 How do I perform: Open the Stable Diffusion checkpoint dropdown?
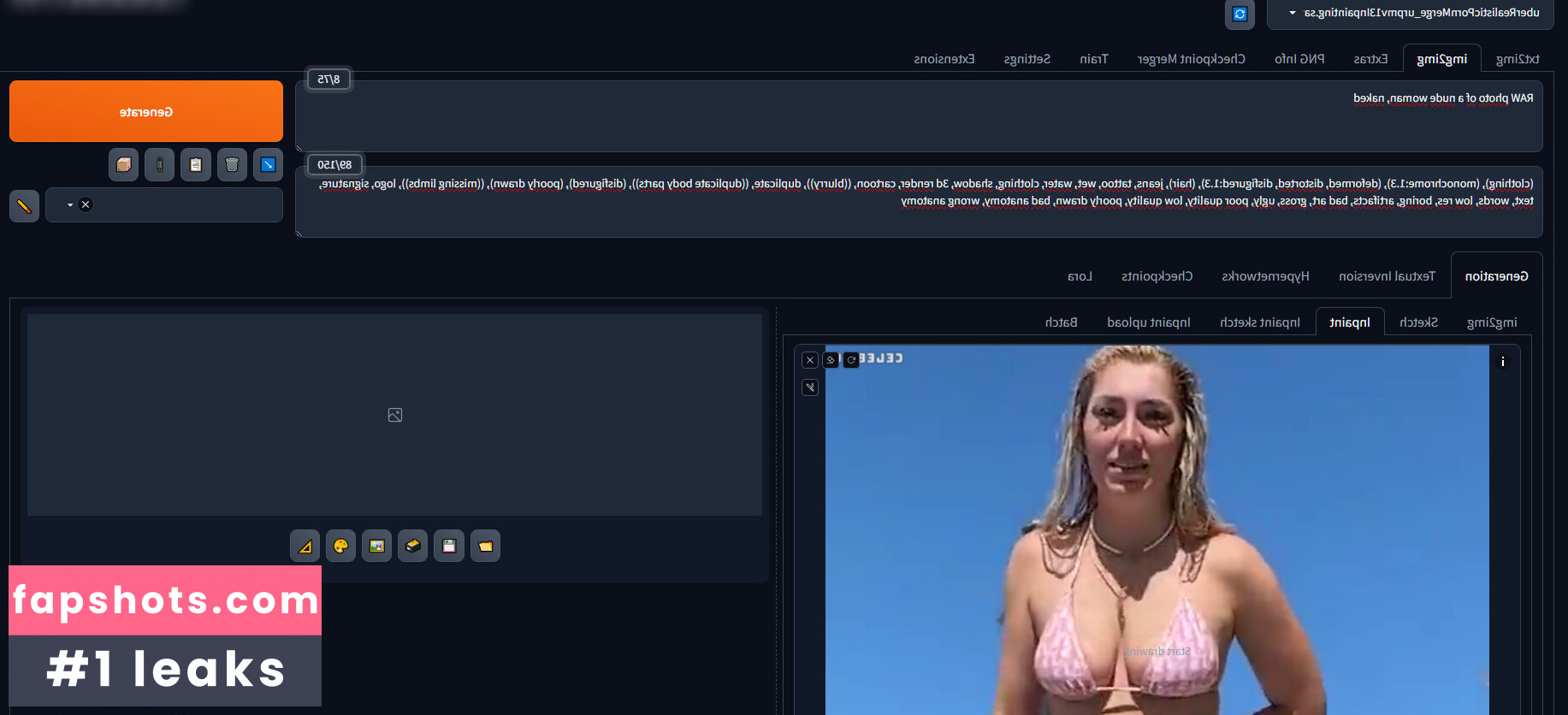pyautogui.click(x=1410, y=14)
